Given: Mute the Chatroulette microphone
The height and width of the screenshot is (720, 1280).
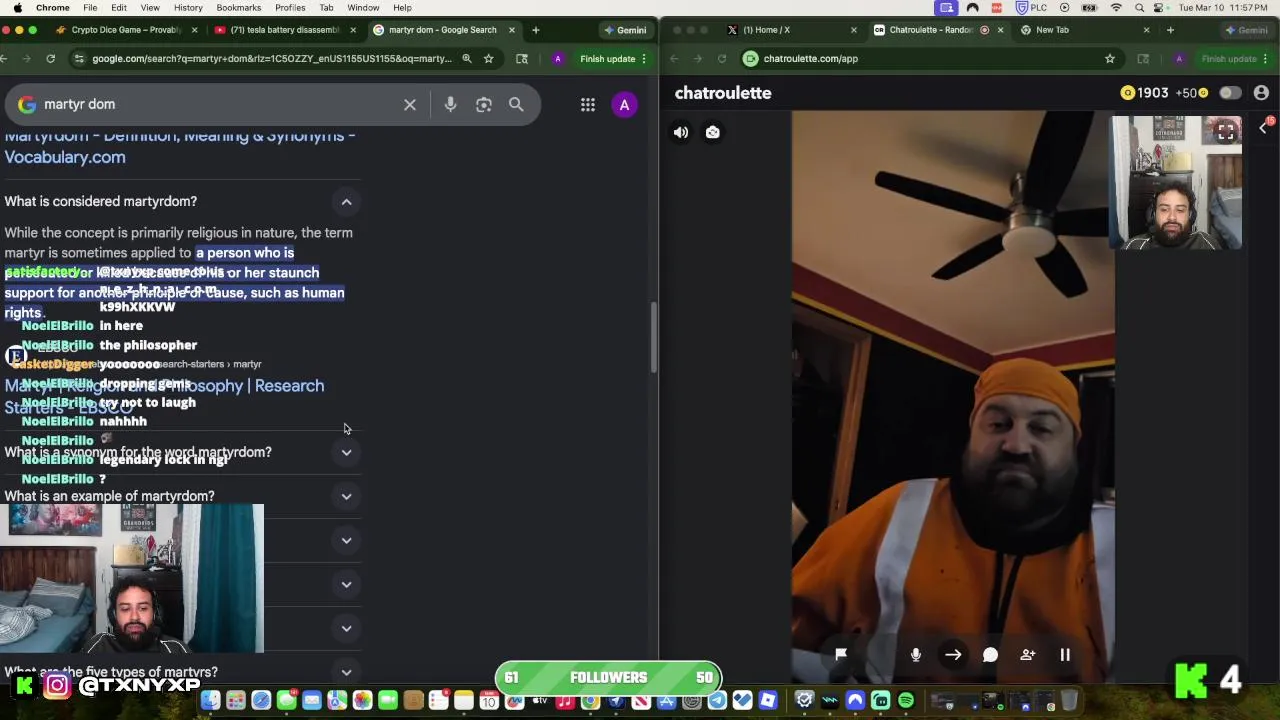Looking at the screenshot, I should (915, 654).
